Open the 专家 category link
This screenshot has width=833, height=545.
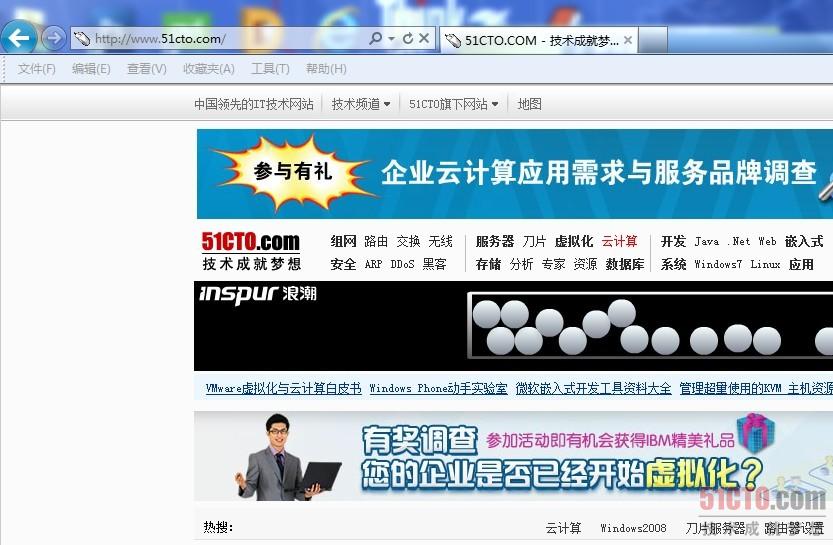[x=553, y=265]
